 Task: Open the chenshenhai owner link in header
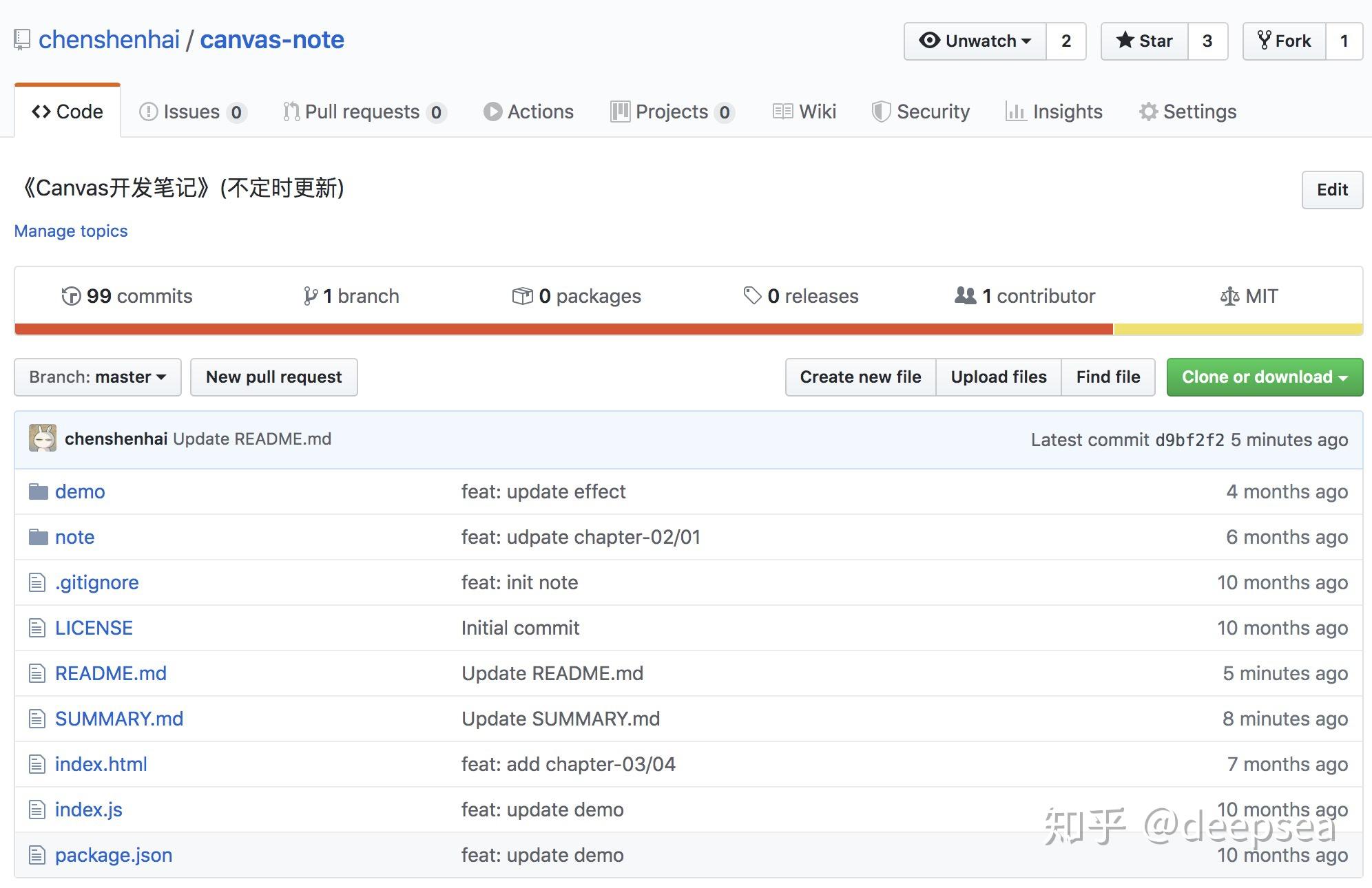(x=109, y=40)
